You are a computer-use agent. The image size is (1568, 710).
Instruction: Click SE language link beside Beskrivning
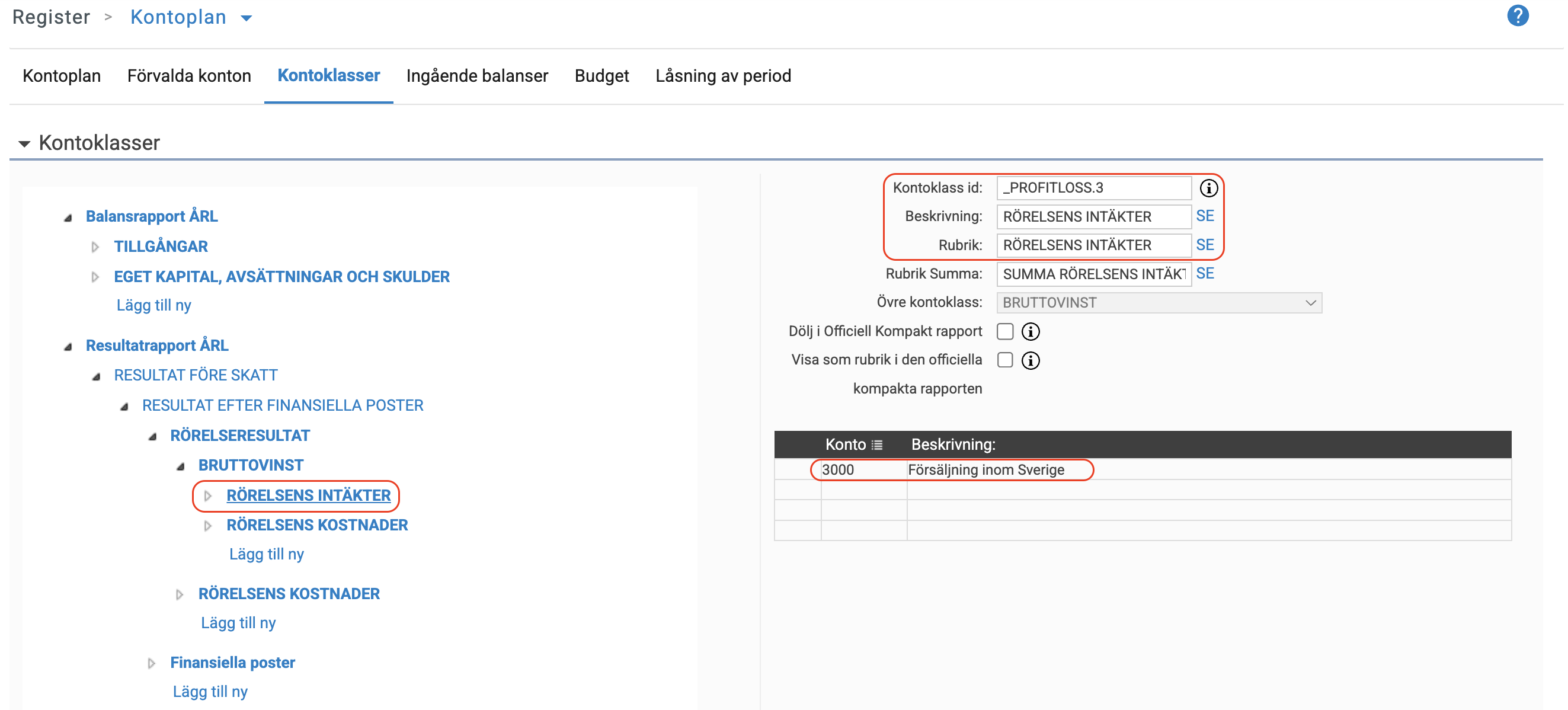click(1205, 216)
